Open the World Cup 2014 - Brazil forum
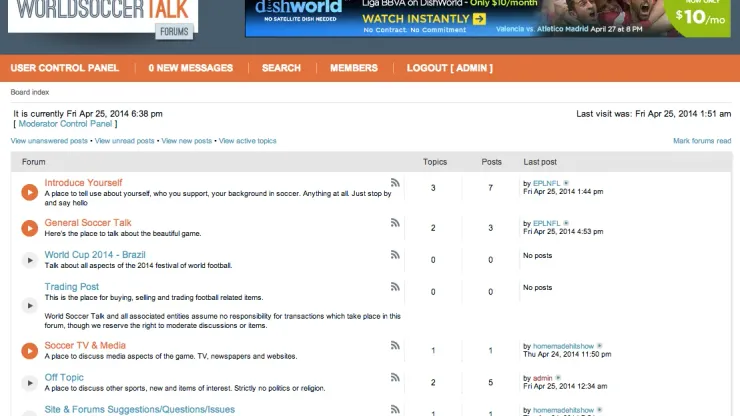The width and height of the screenshot is (740, 416). point(95,255)
